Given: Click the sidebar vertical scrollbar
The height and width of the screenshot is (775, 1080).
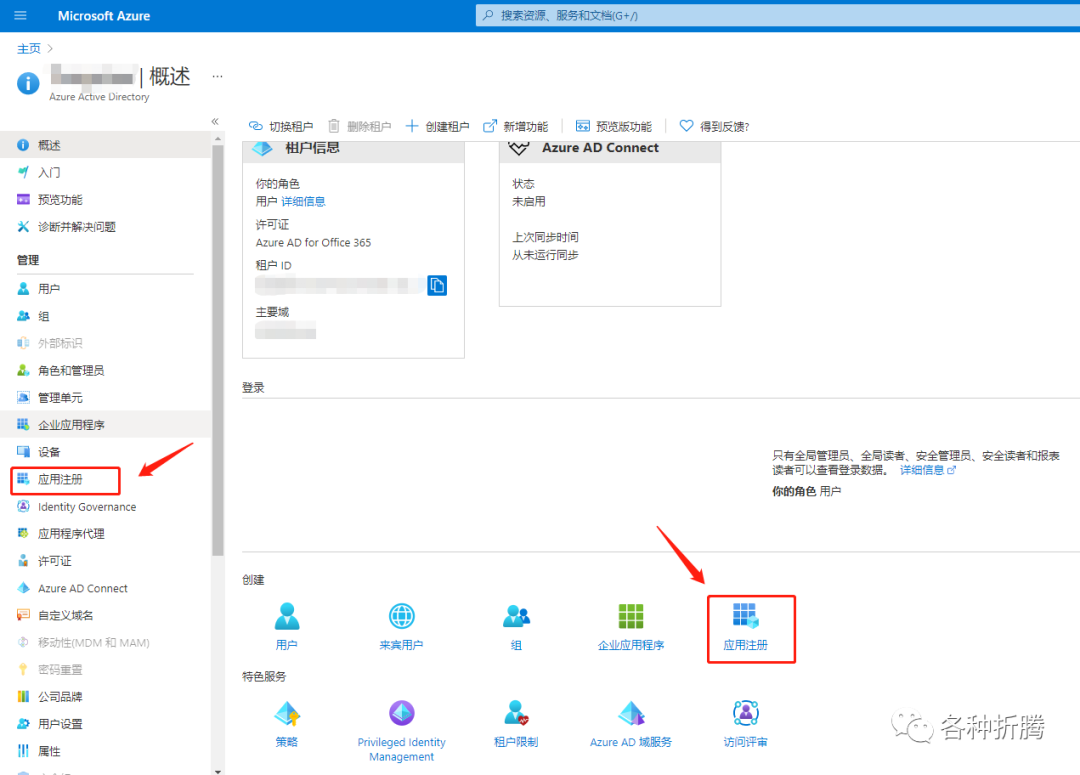Looking at the screenshot, I should pos(218,350).
